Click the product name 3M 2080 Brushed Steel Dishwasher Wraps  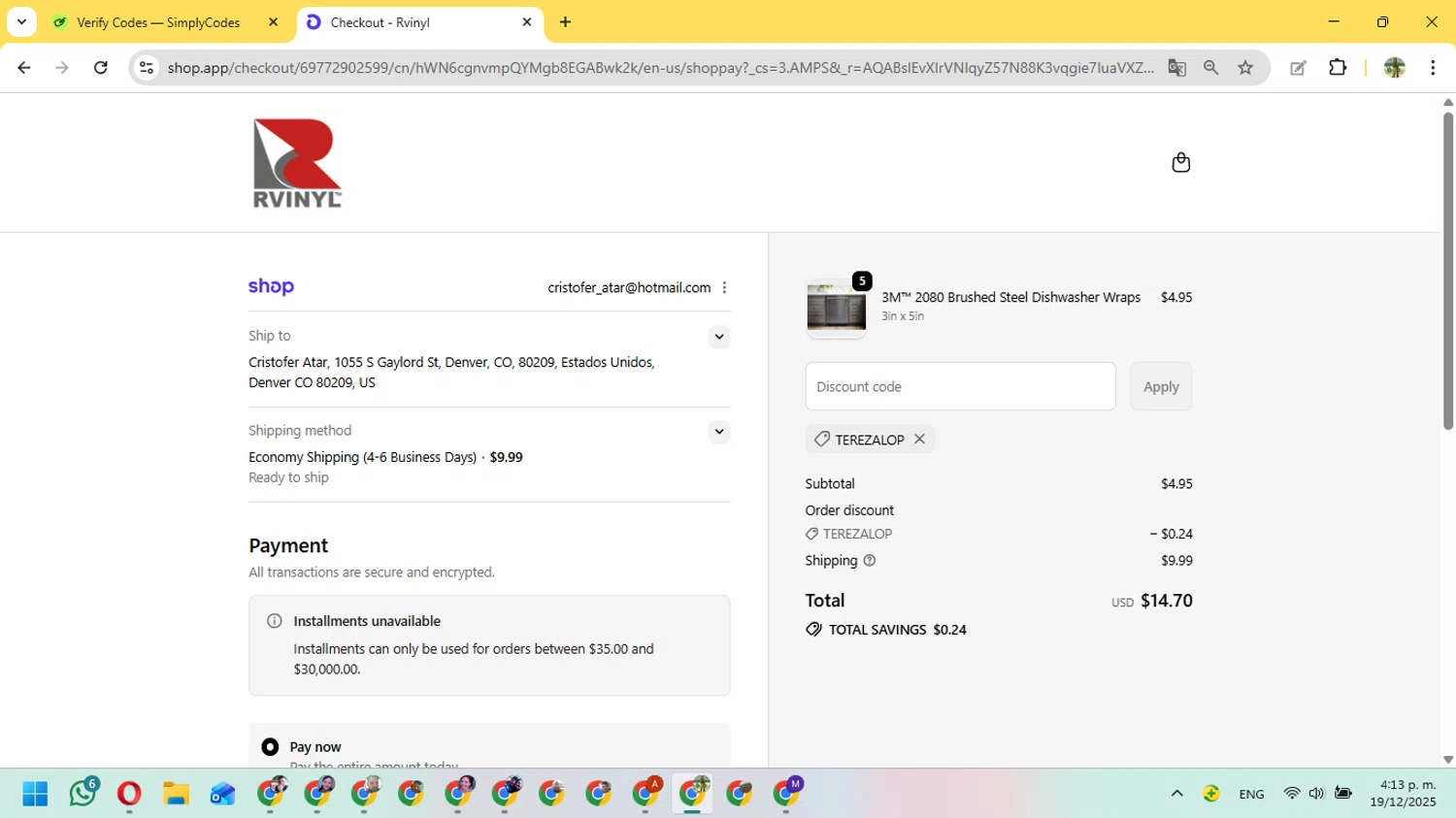[x=1010, y=297]
